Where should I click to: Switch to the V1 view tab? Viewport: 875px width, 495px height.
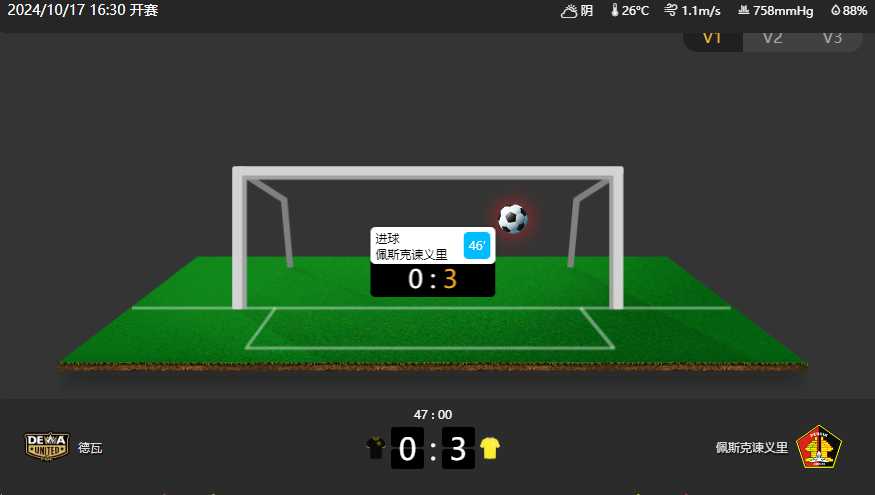[713, 38]
